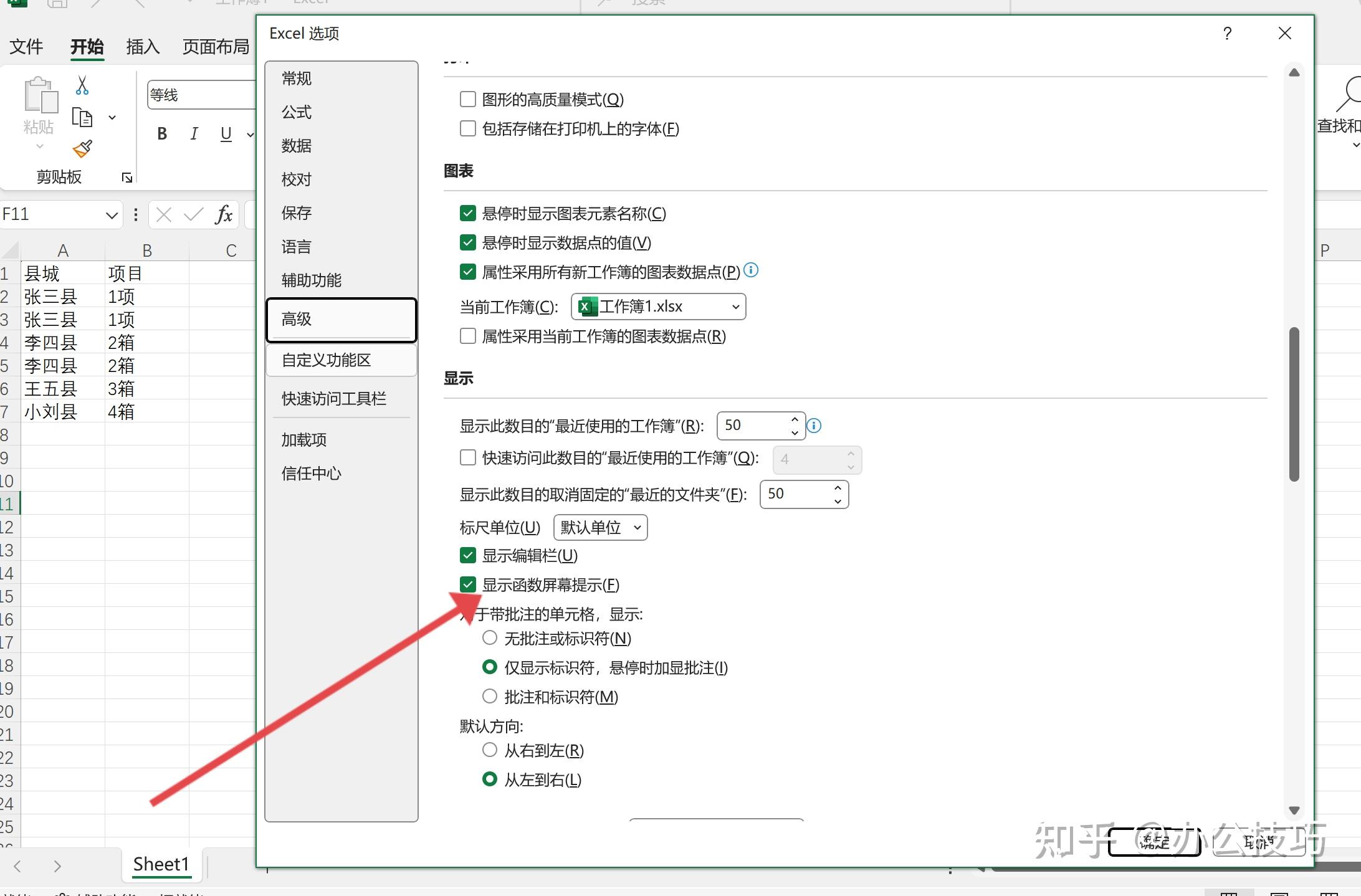Open ruler units dropdown
Image resolution: width=1361 pixels, height=896 pixels.
coord(600,528)
